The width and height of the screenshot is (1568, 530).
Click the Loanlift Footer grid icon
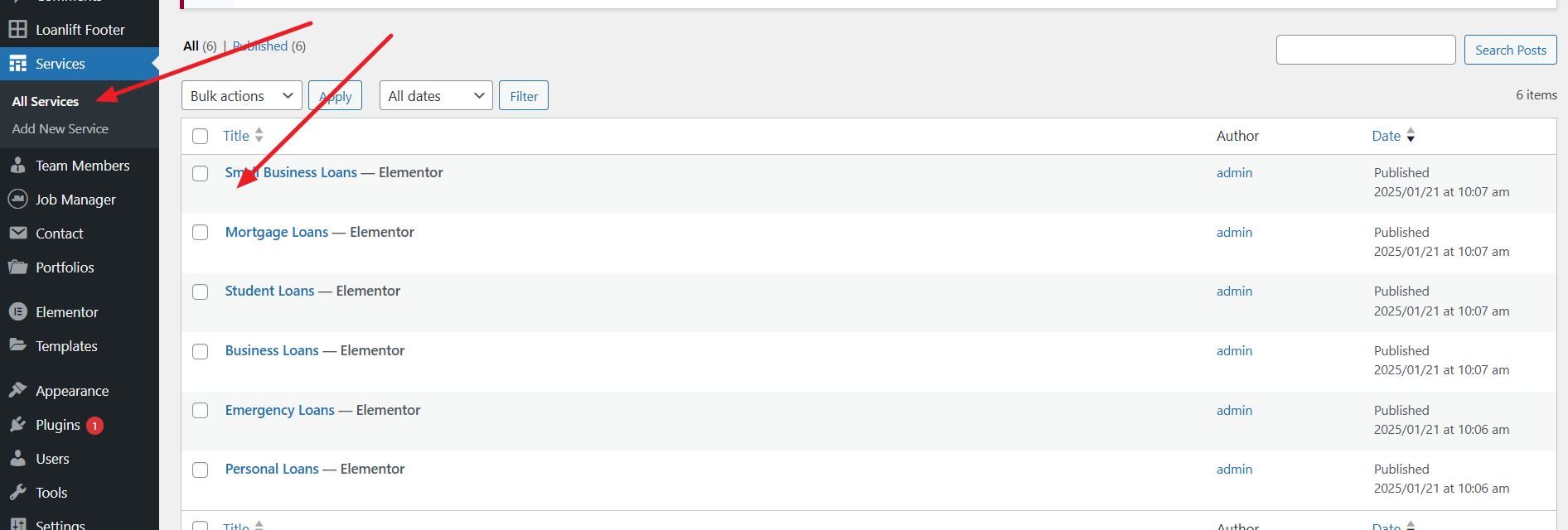click(x=17, y=30)
